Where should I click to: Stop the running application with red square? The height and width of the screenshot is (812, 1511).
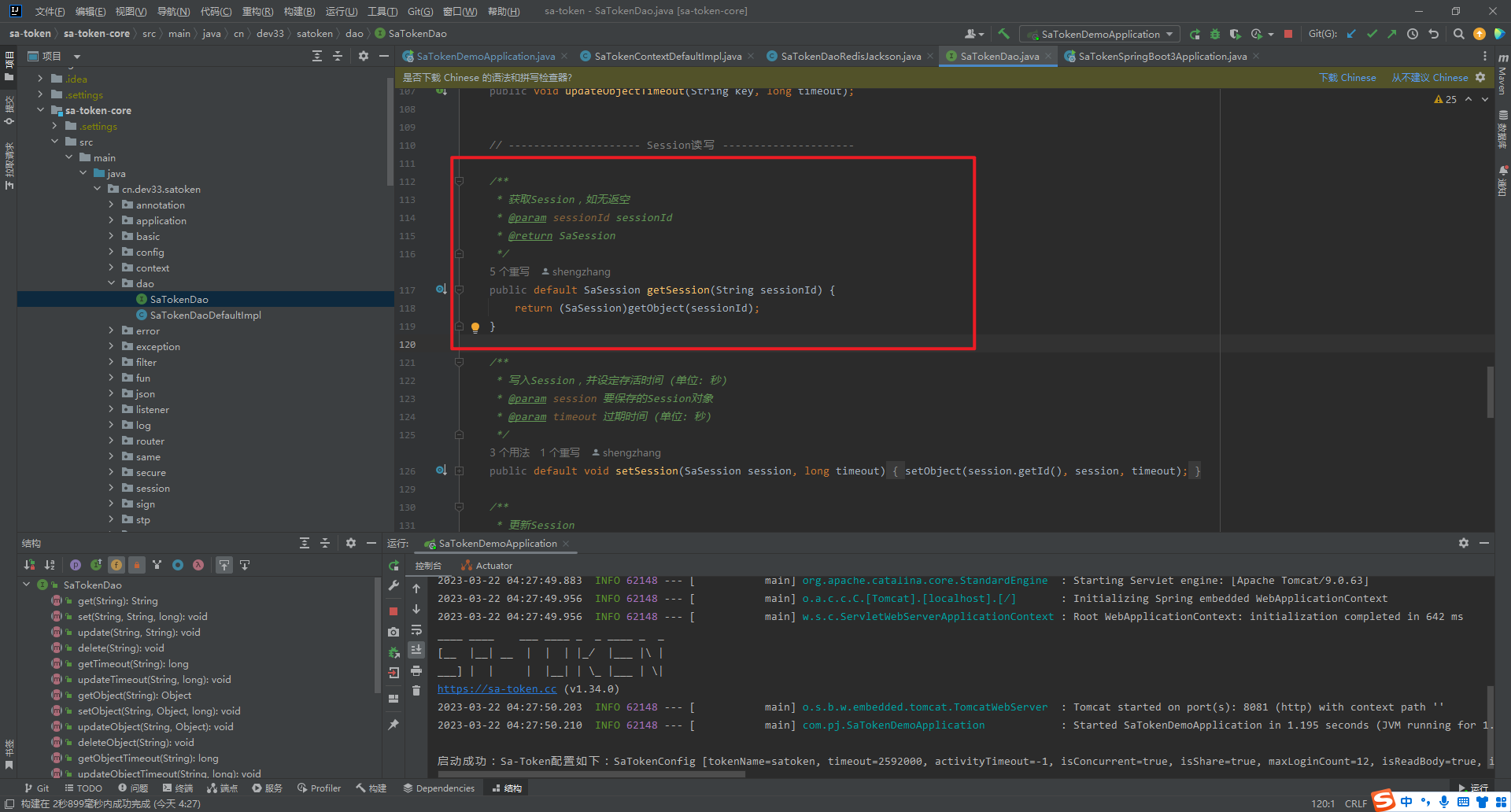(x=1288, y=34)
